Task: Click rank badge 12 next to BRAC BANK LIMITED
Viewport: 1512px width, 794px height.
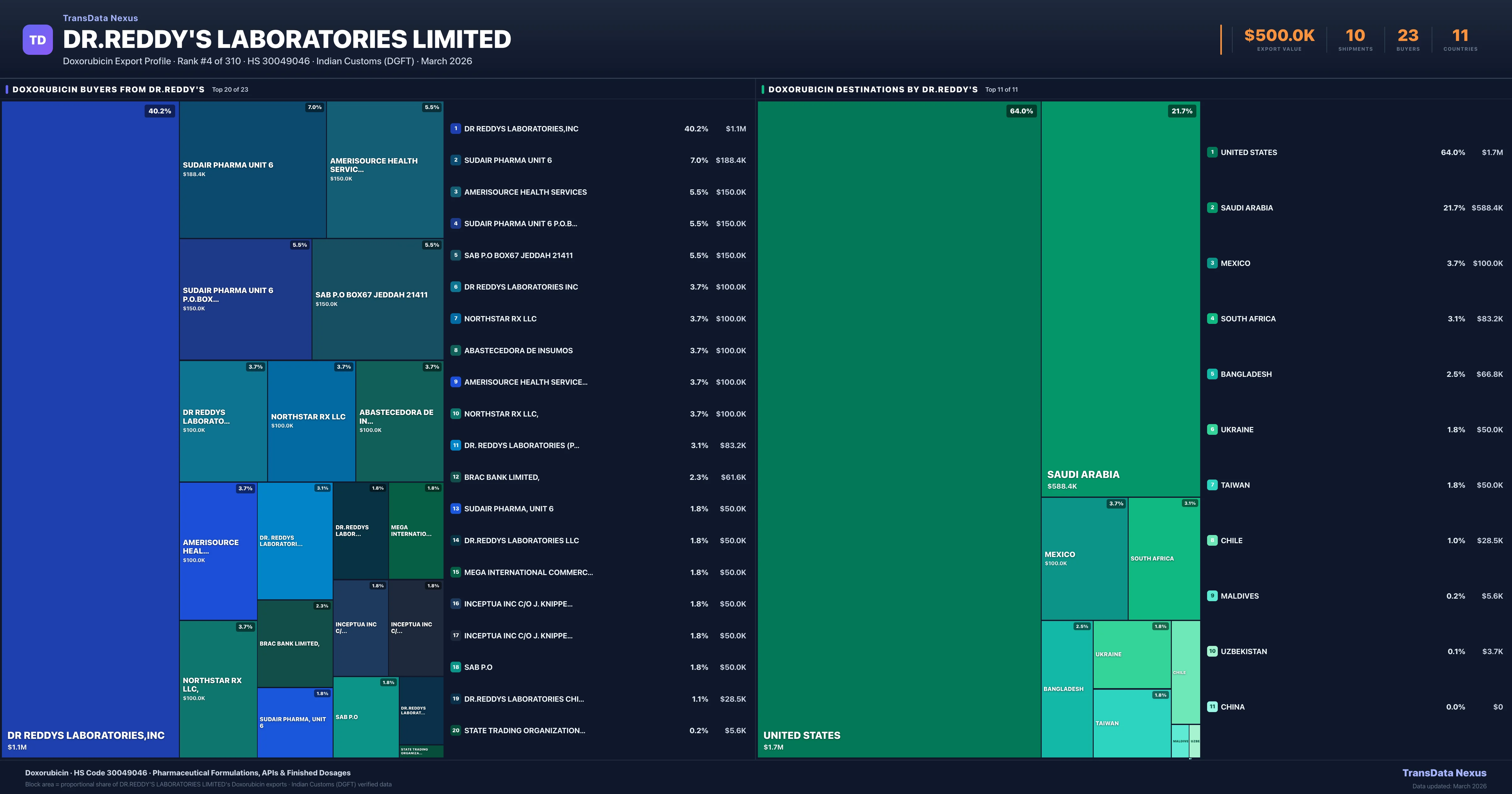Action: pos(455,477)
